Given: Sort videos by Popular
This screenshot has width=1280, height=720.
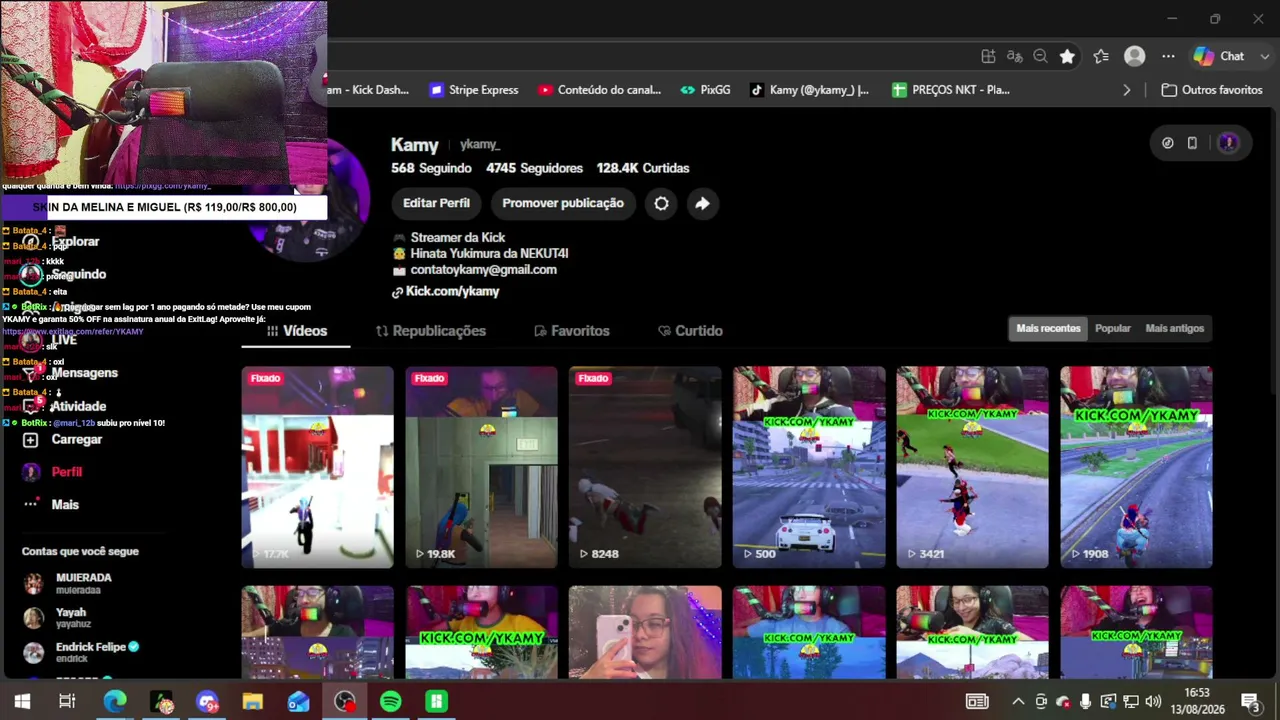Looking at the screenshot, I should pyautogui.click(x=1112, y=328).
